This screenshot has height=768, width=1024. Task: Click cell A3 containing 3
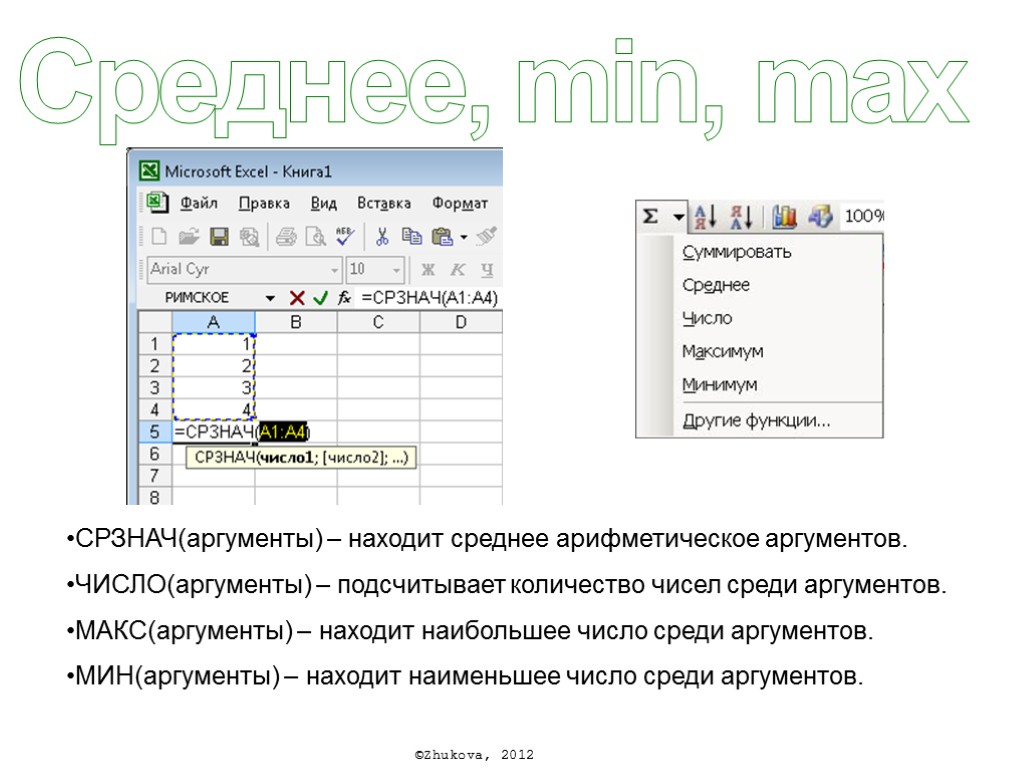click(x=214, y=387)
